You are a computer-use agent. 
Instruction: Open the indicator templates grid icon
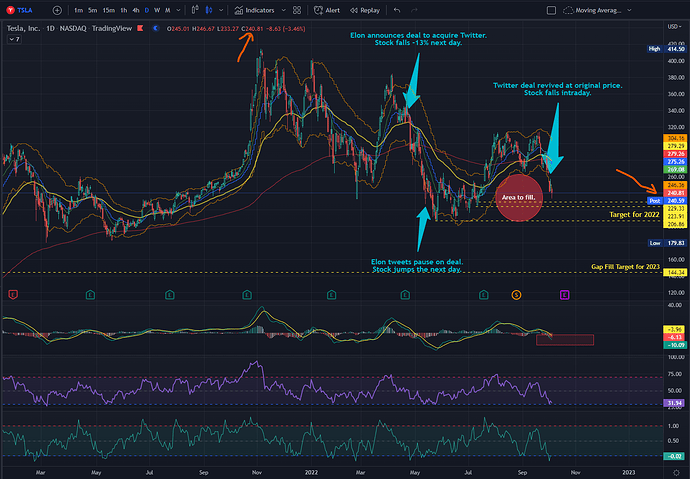(297, 10)
